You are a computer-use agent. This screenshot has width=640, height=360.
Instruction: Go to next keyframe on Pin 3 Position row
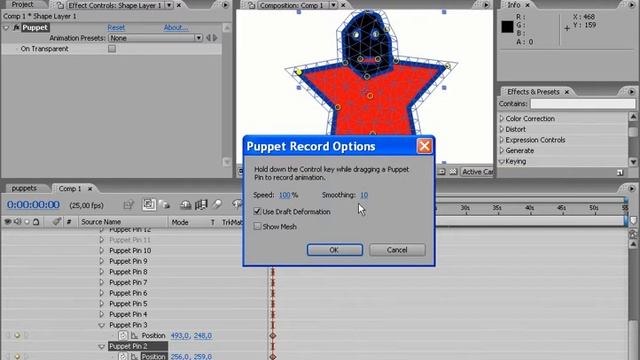click(x=26, y=336)
